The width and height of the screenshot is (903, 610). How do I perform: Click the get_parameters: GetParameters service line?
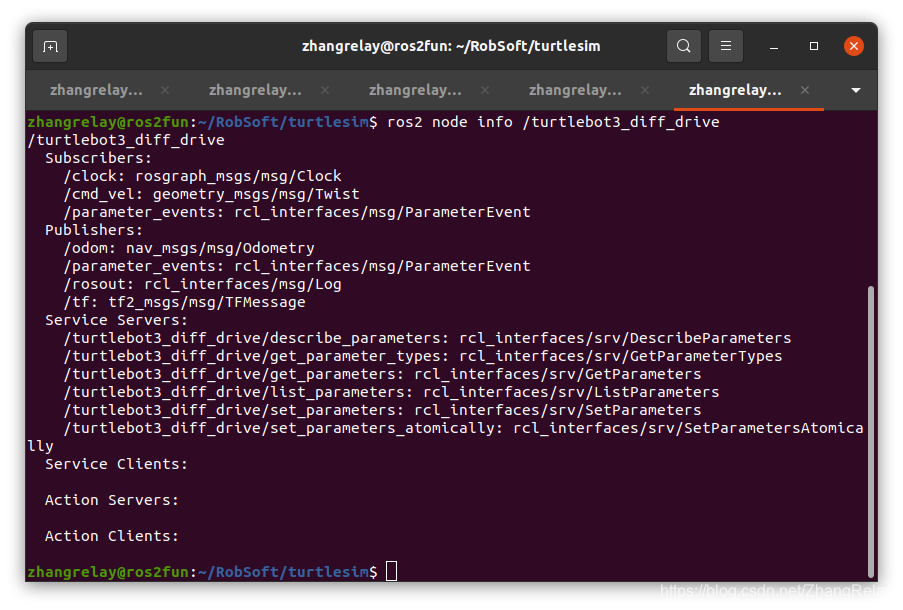tap(382, 374)
